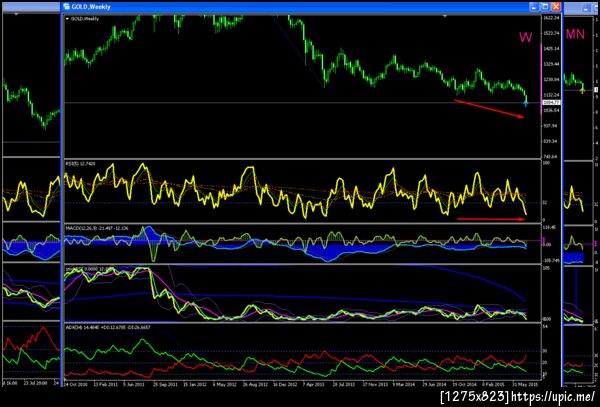Click the GOLD,Weekly title bar text
Viewport: 600px width, 407px height.
(91, 7)
